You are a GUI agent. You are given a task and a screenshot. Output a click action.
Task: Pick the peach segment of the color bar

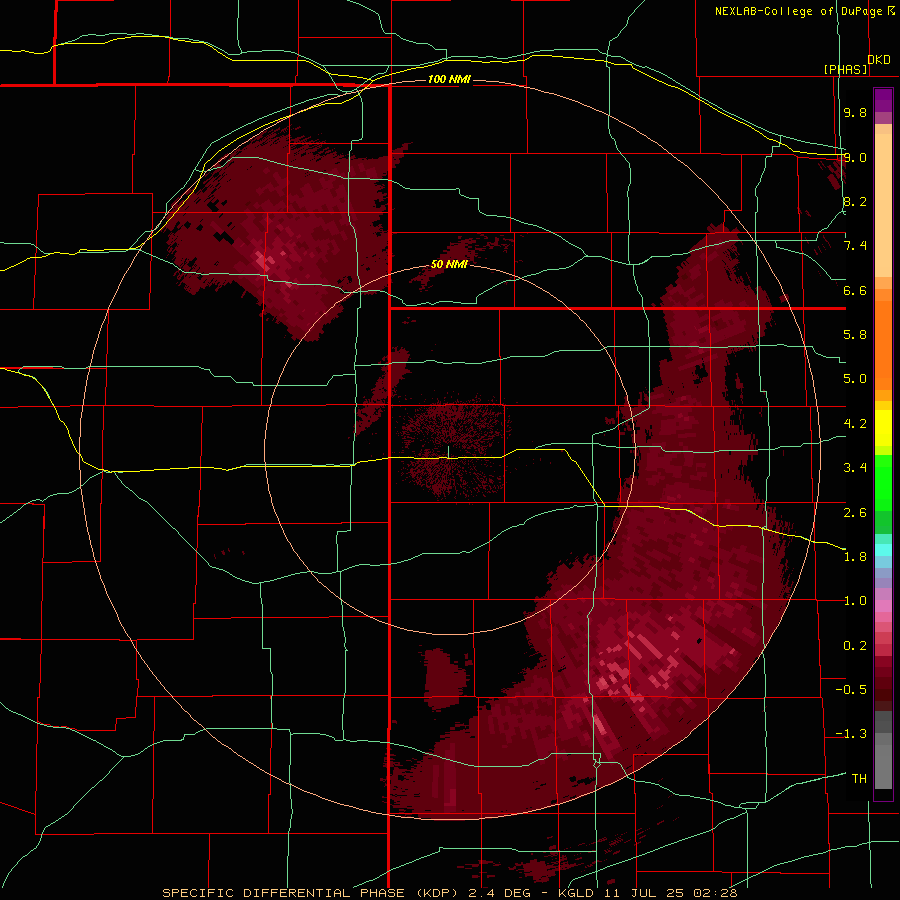pos(883,205)
